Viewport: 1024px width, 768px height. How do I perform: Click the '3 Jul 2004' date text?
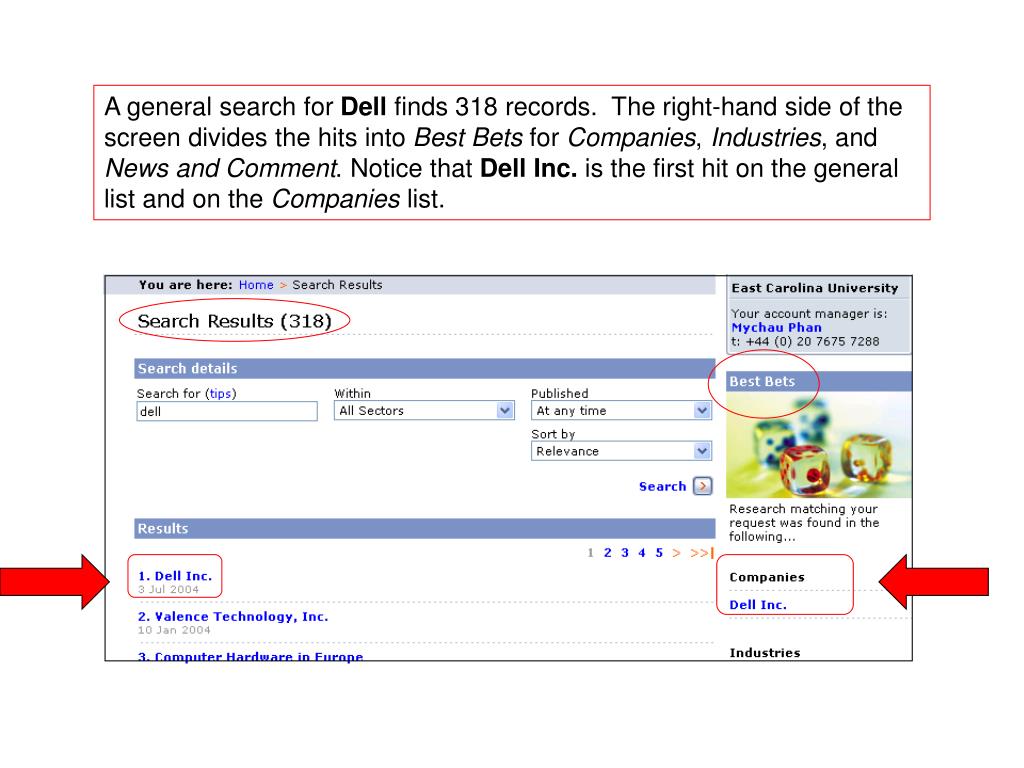(168, 589)
